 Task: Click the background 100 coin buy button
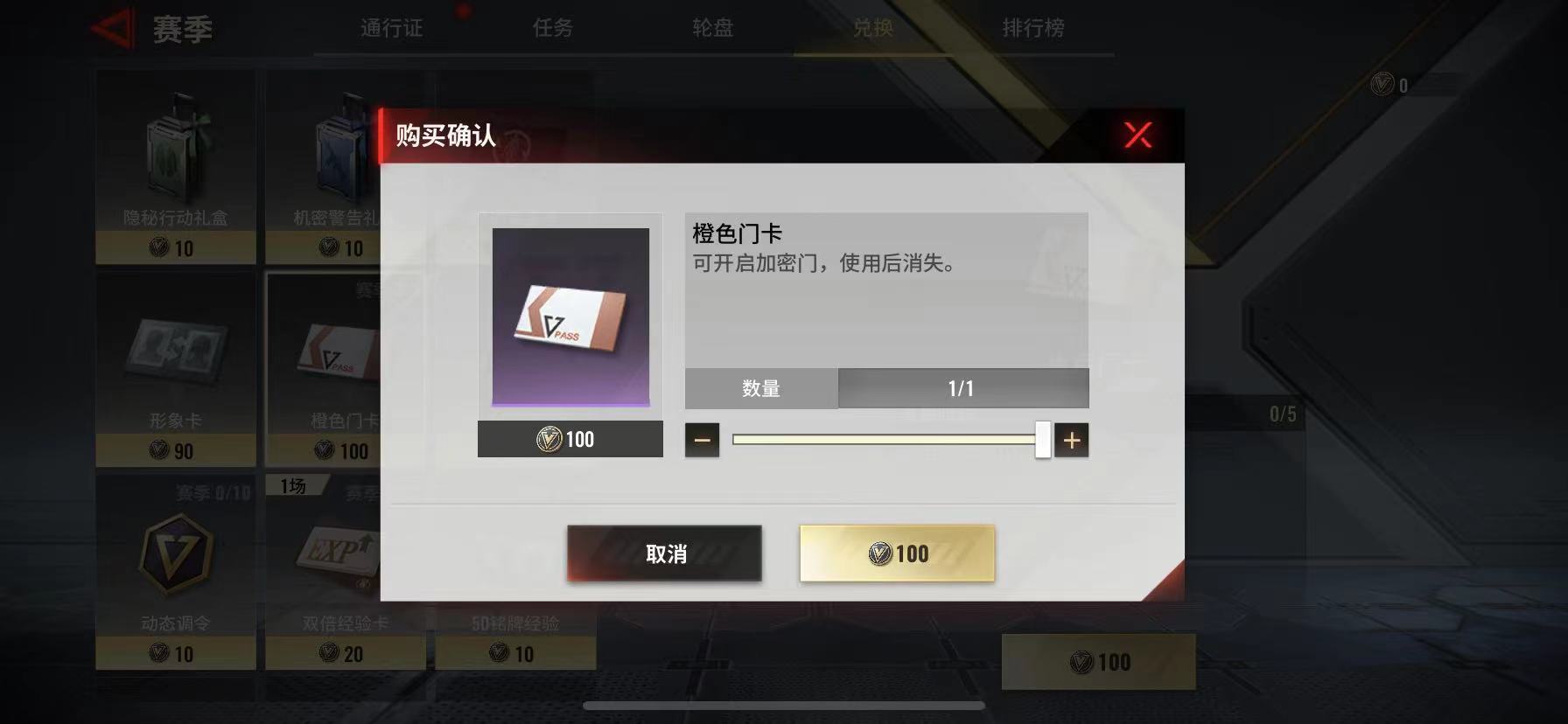coord(1099,662)
